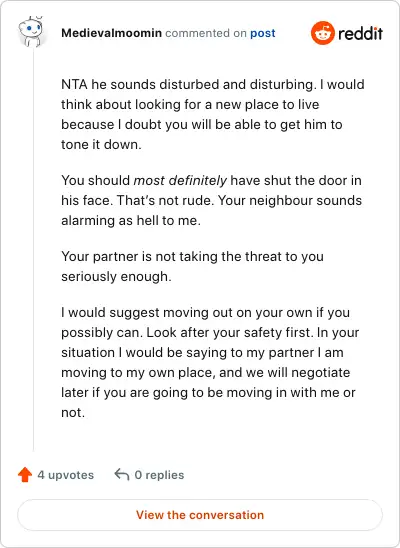Click the text 'Look after your safety first'

(230, 332)
